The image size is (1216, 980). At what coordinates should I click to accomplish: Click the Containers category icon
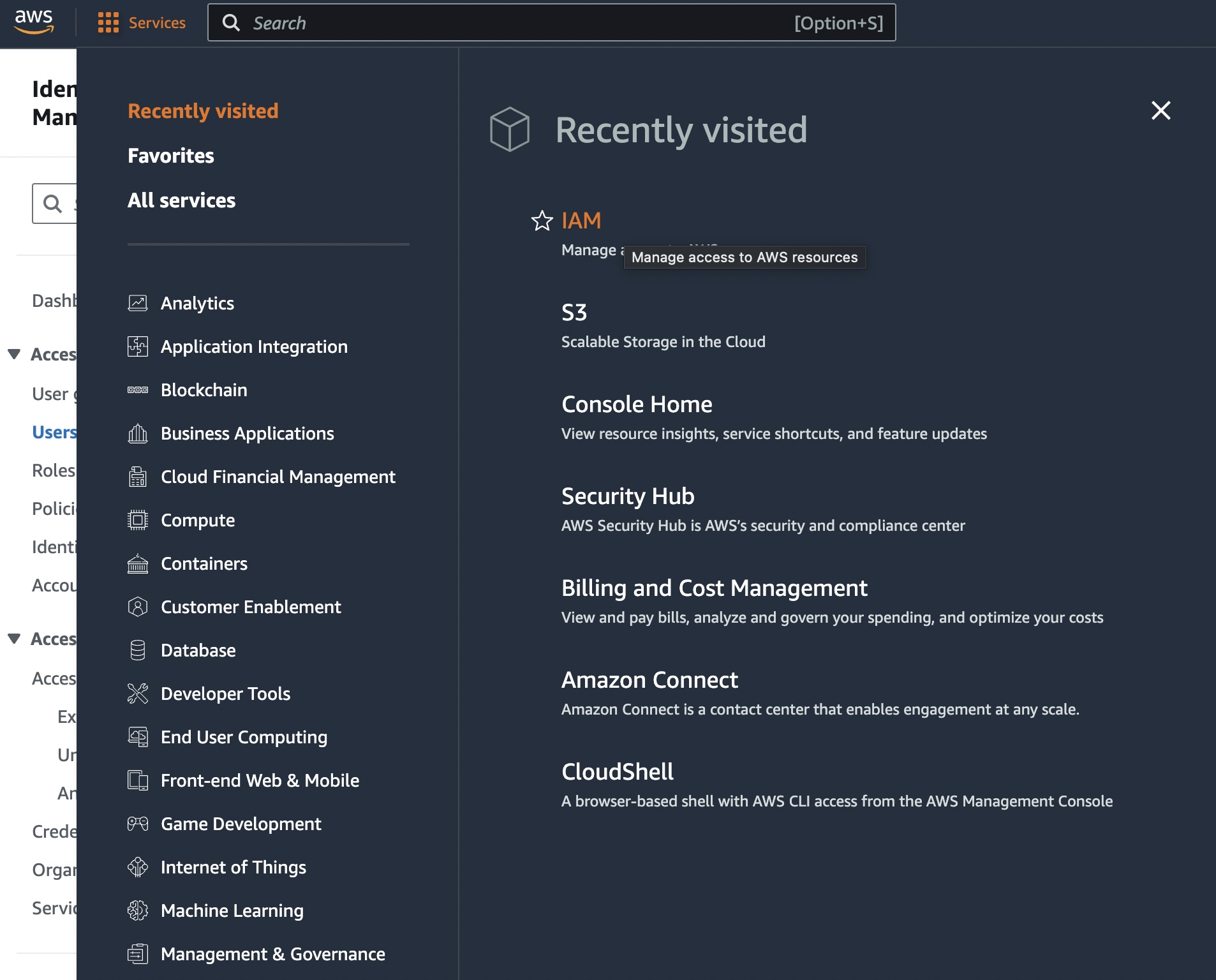[x=138, y=563]
